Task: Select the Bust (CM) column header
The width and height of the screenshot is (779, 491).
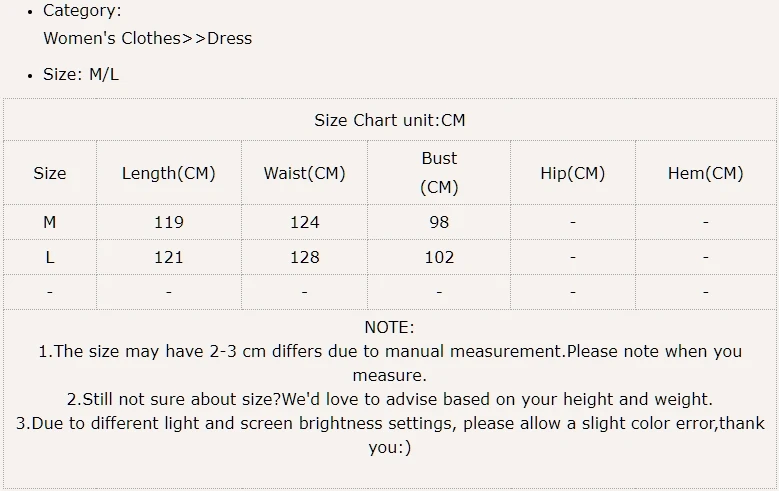Action: [x=439, y=173]
